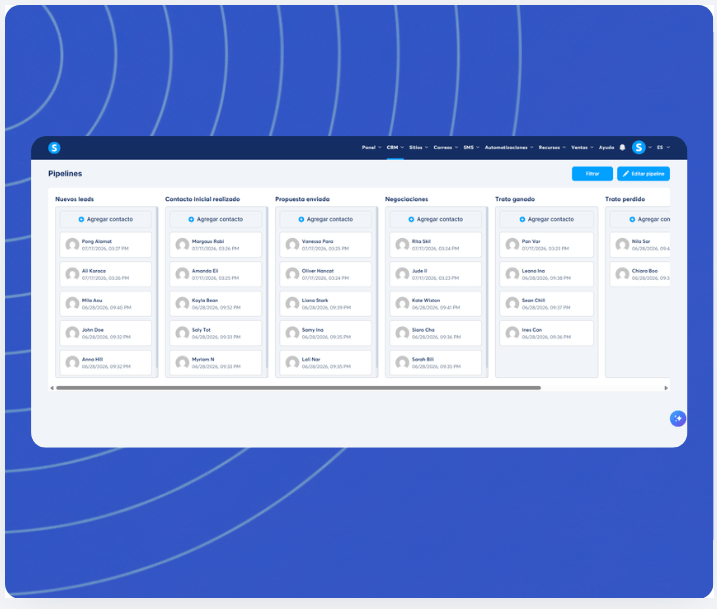
Task: Open the SMS menu
Action: tap(471, 147)
